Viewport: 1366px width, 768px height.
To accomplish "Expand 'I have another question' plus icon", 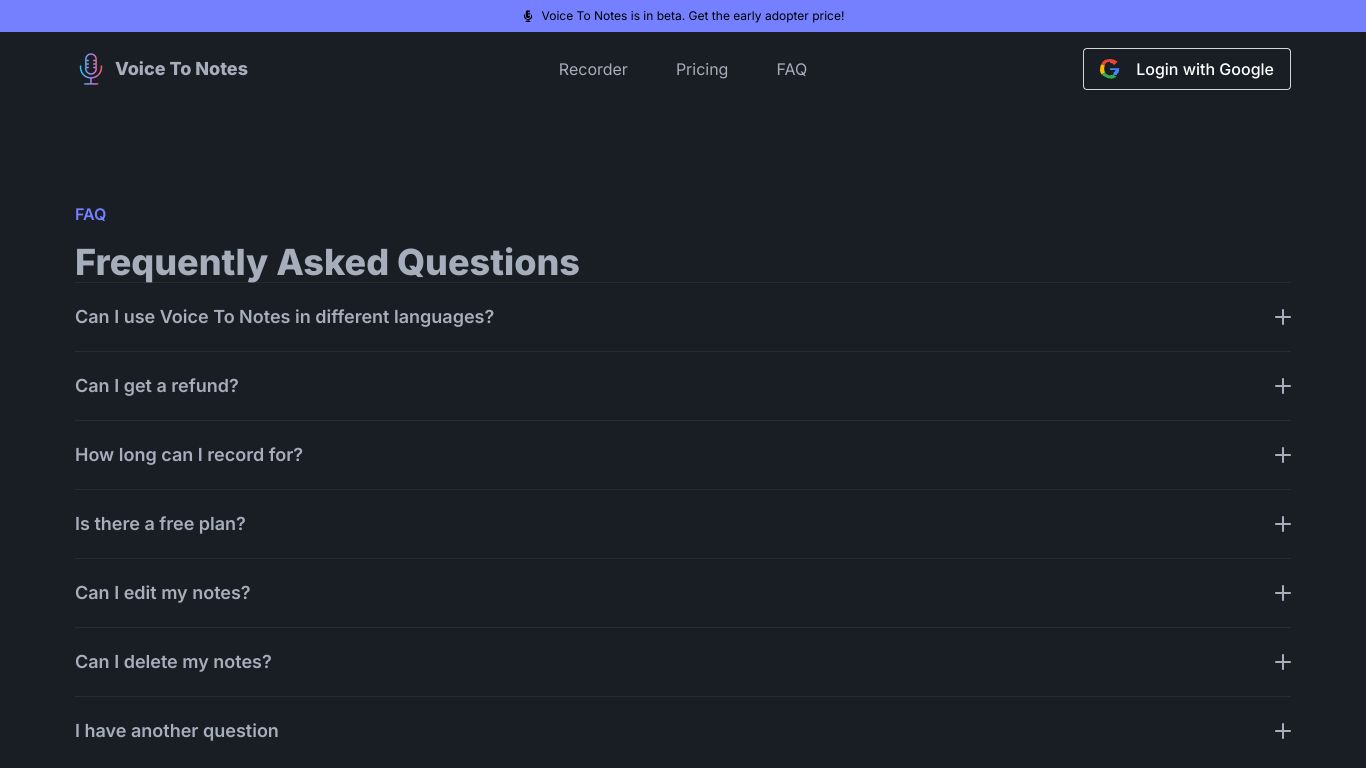I will click(1283, 731).
